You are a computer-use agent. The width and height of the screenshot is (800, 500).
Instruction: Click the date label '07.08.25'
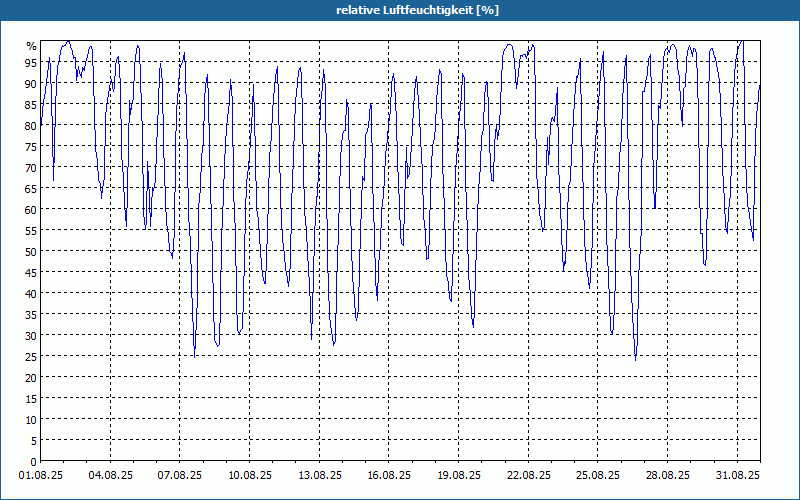tap(180, 476)
